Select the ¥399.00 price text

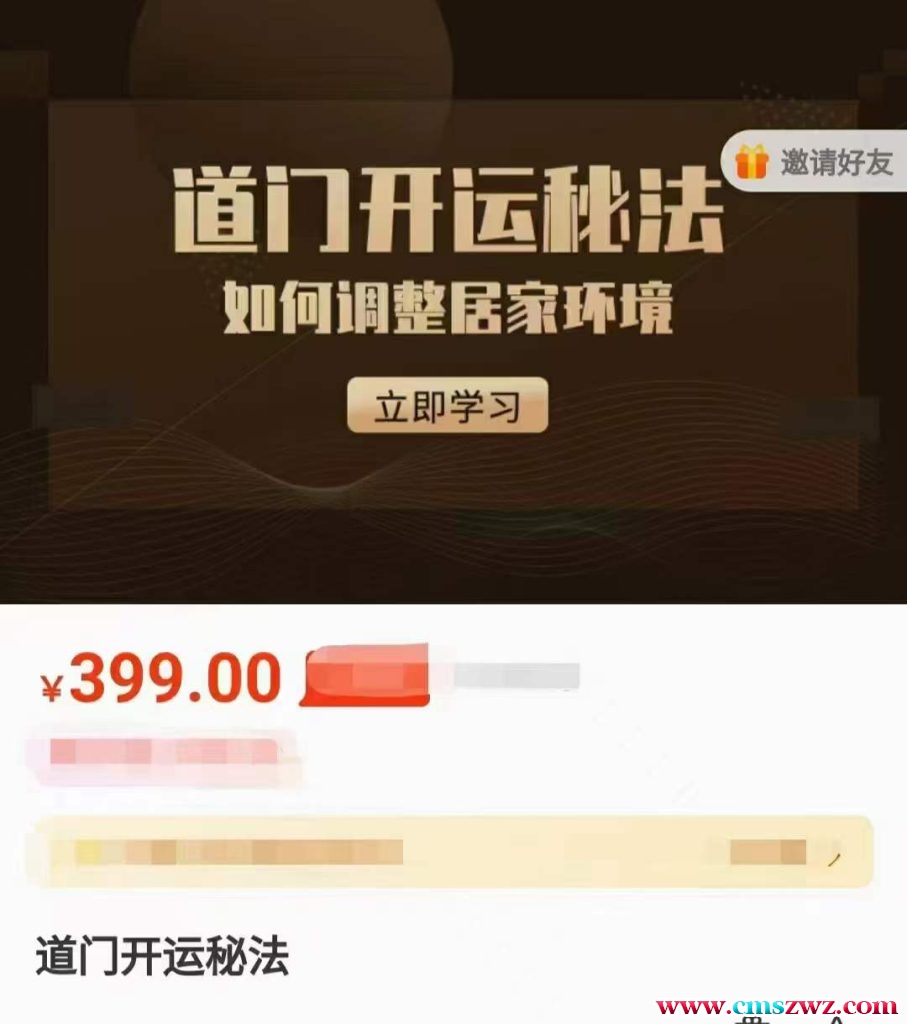click(161, 679)
